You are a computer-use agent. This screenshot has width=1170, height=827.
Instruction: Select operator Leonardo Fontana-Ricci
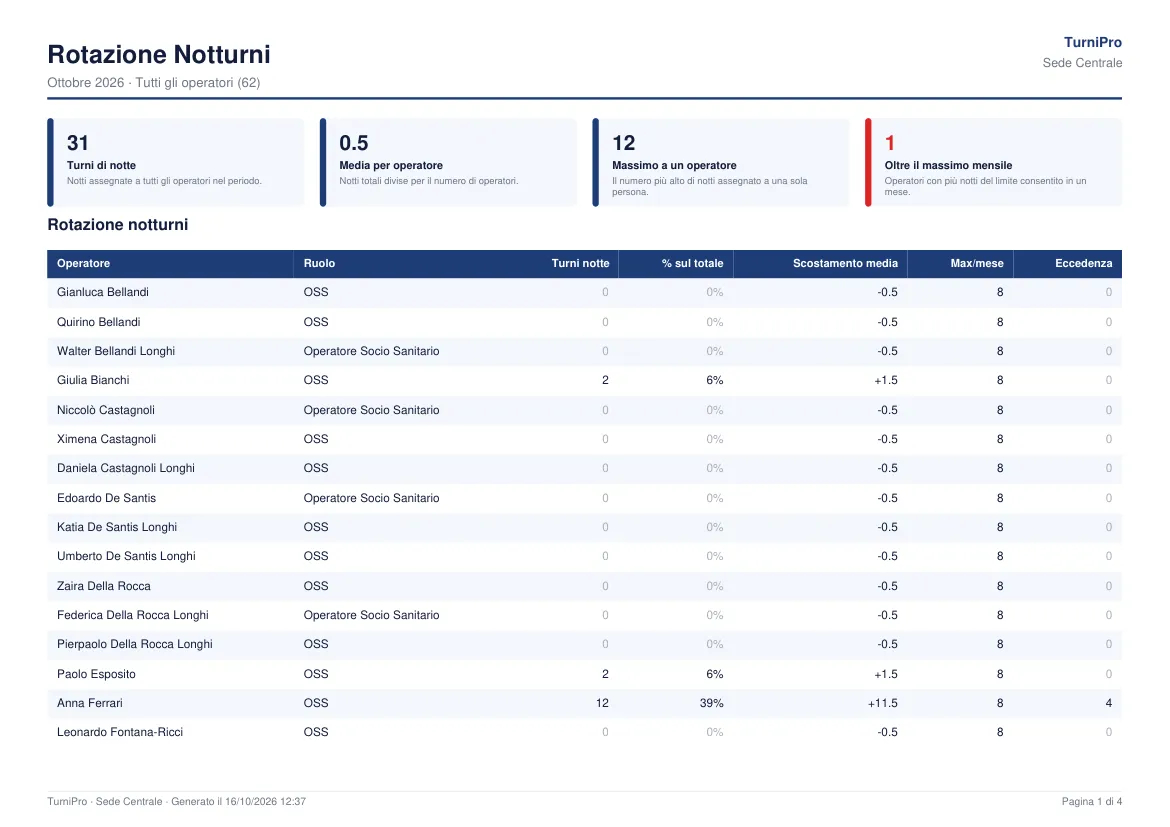click(x=119, y=732)
